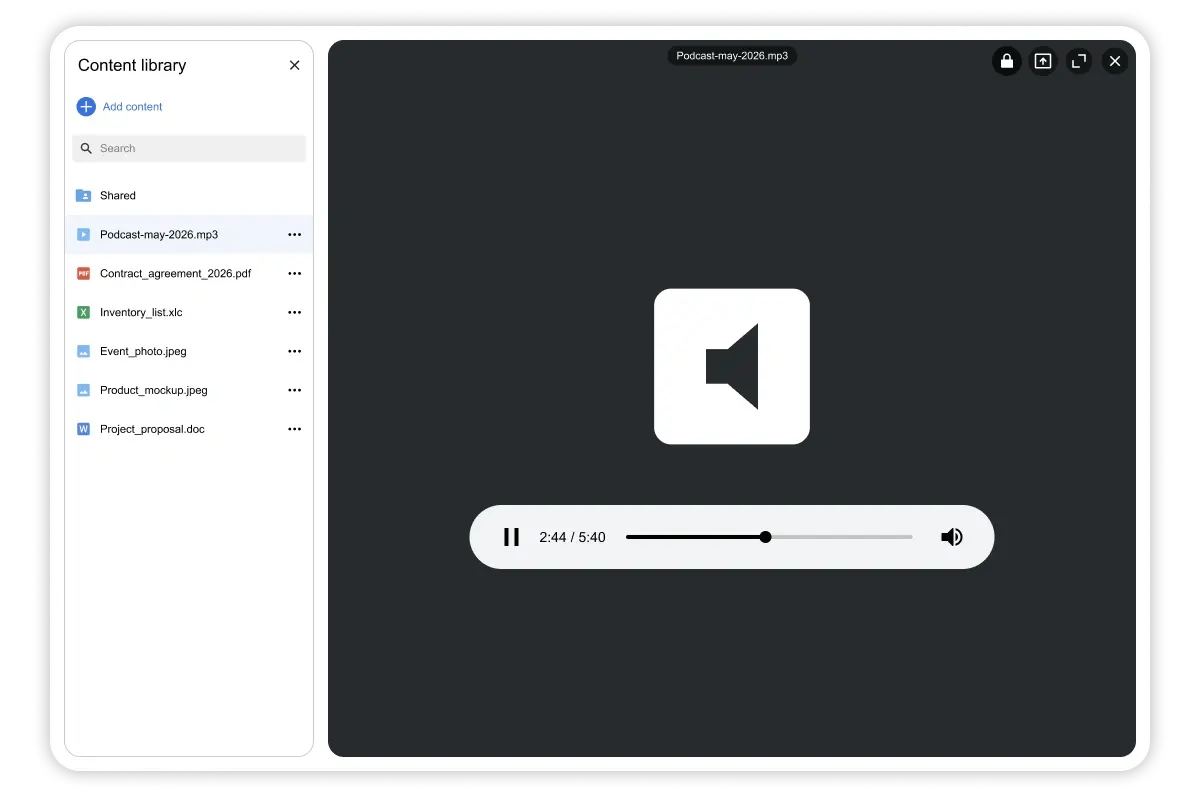
Task: Click the 2:44 / 5:40 time display
Action: point(572,537)
